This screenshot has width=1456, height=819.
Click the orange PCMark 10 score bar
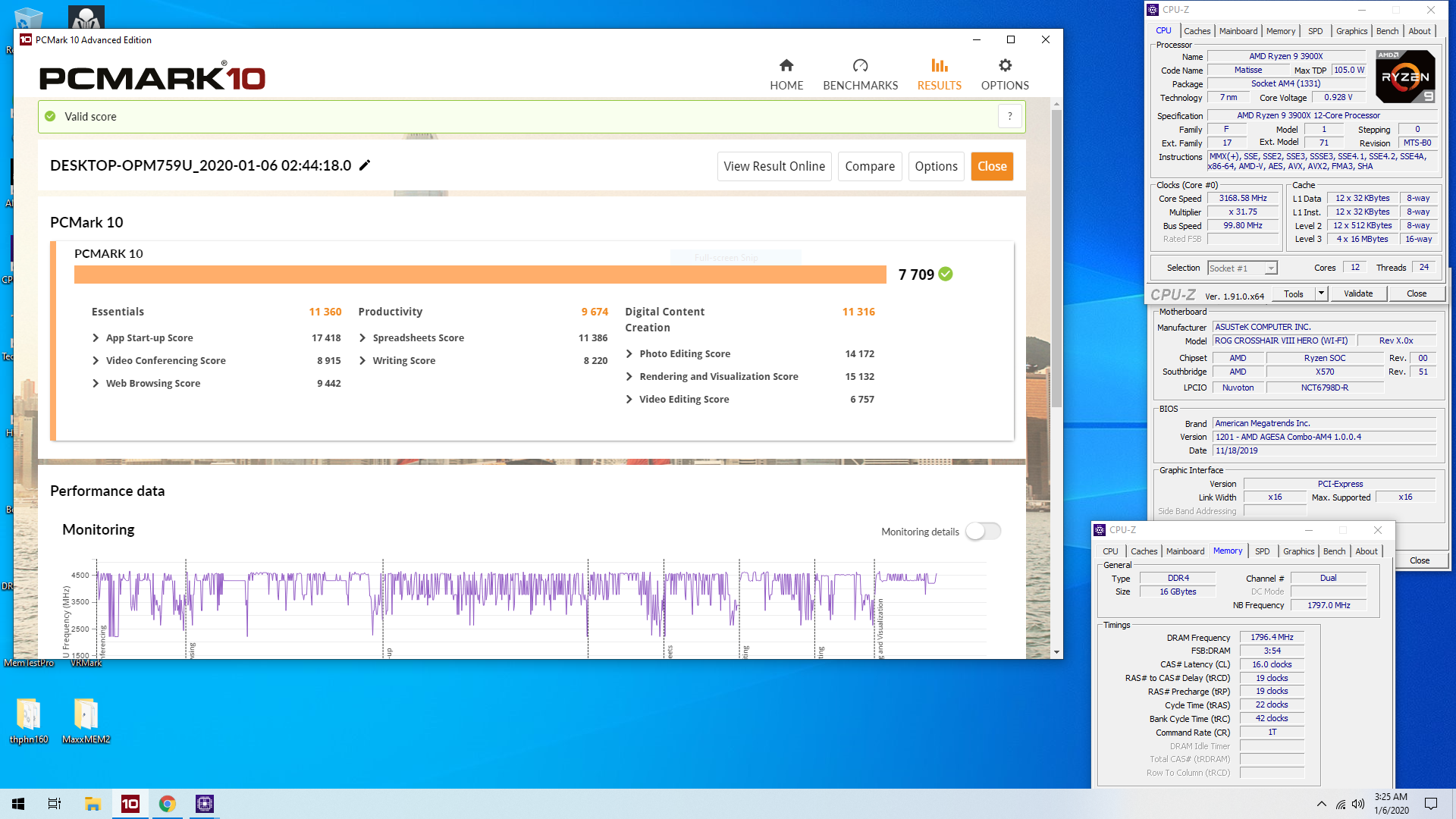tap(480, 275)
